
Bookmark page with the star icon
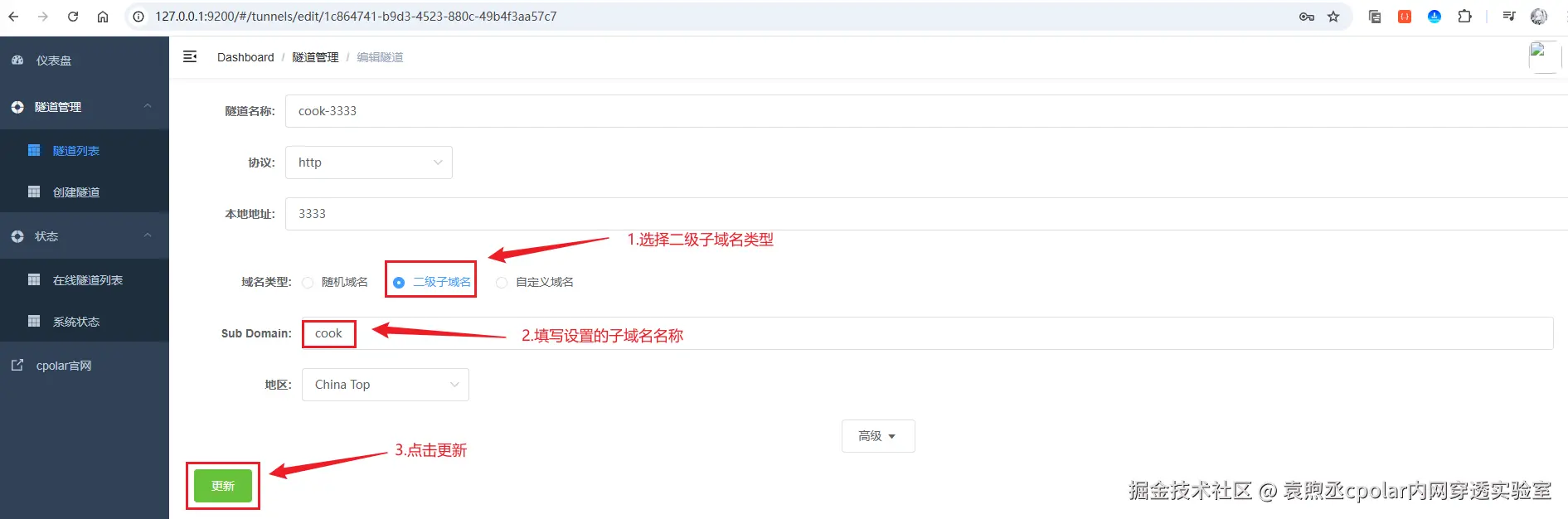click(1333, 17)
